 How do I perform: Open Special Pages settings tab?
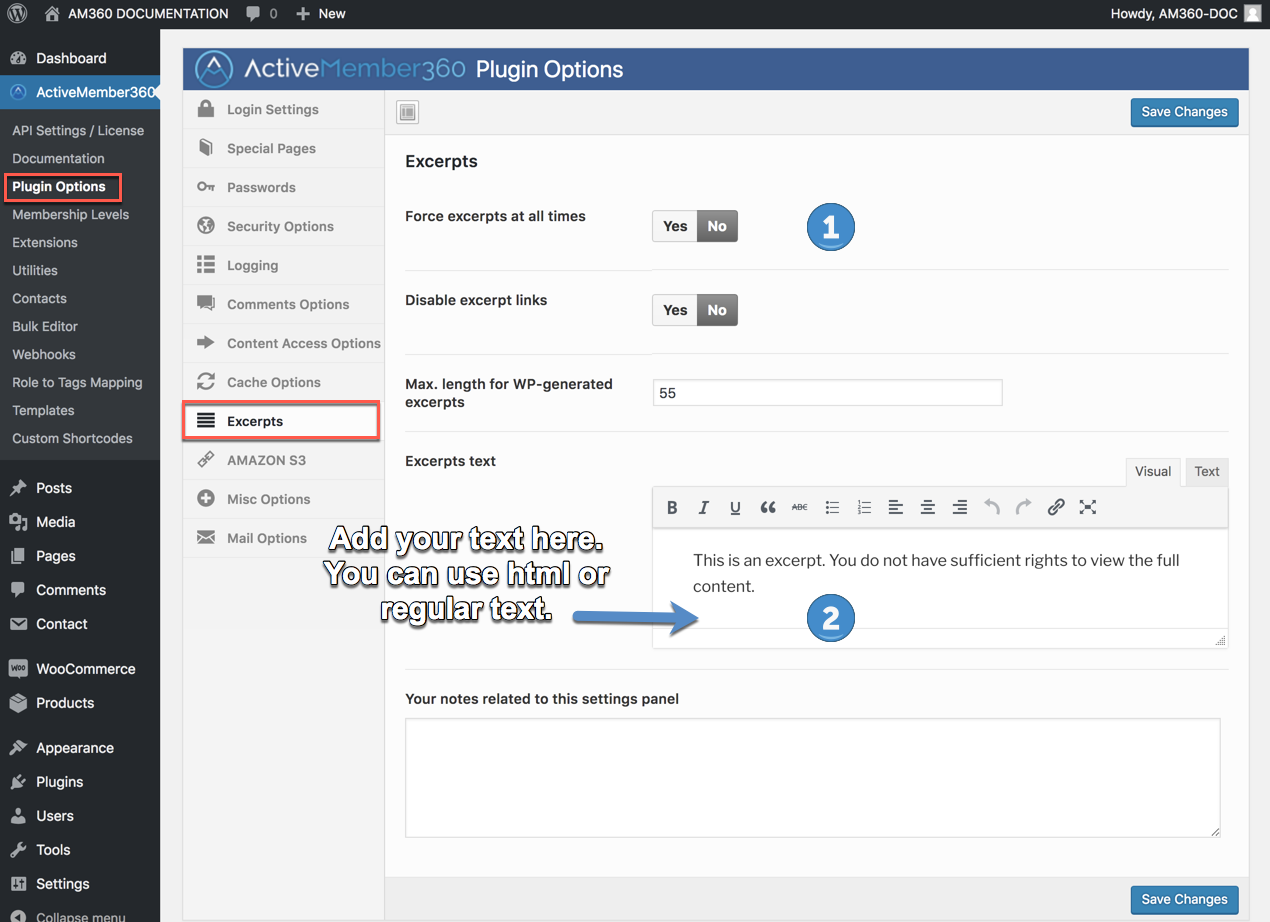click(x=284, y=148)
